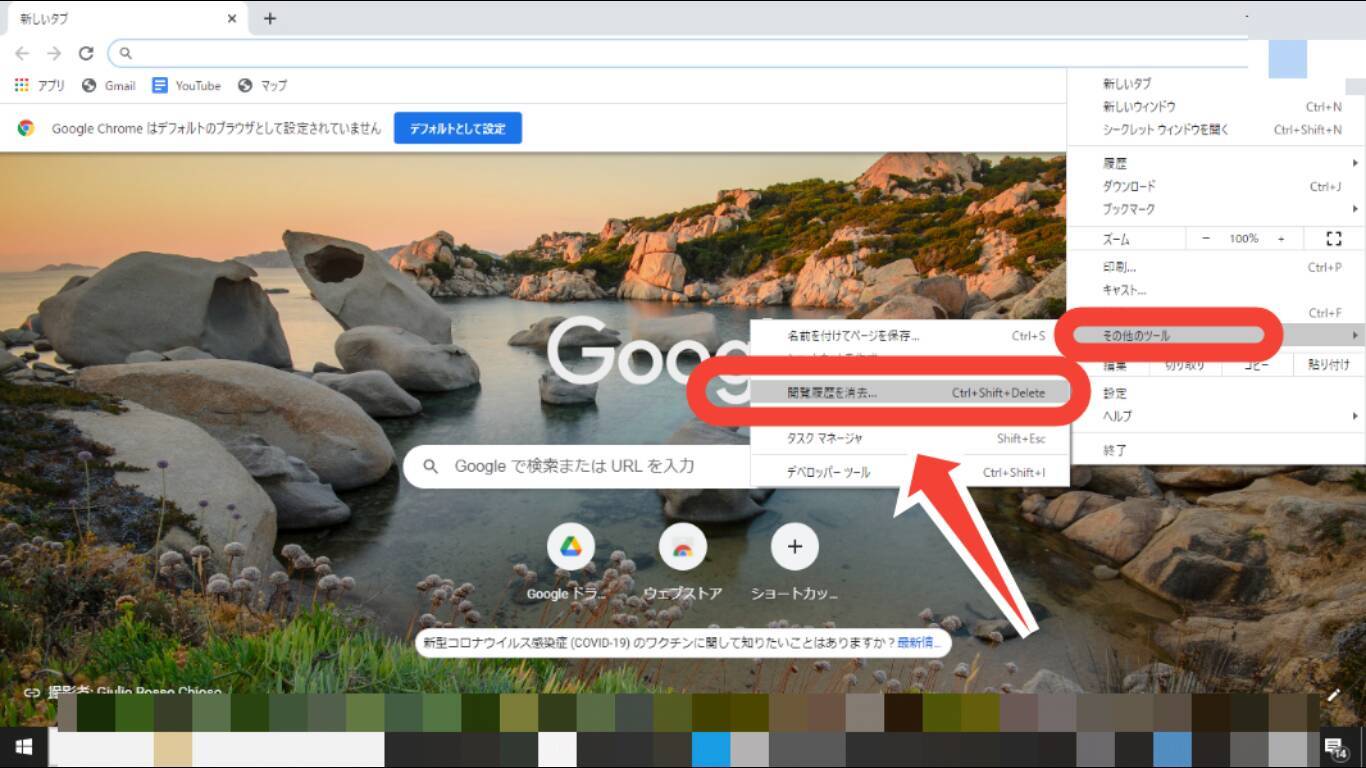This screenshot has width=1366, height=768.
Task: Open a new tab with the plus button
Action: click(270, 19)
